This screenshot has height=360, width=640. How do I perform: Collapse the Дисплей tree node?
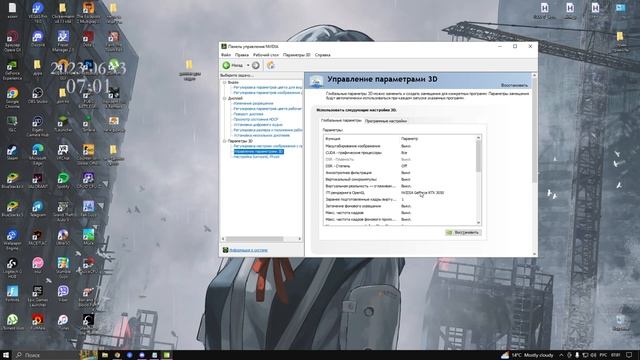[x=224, y=98]
